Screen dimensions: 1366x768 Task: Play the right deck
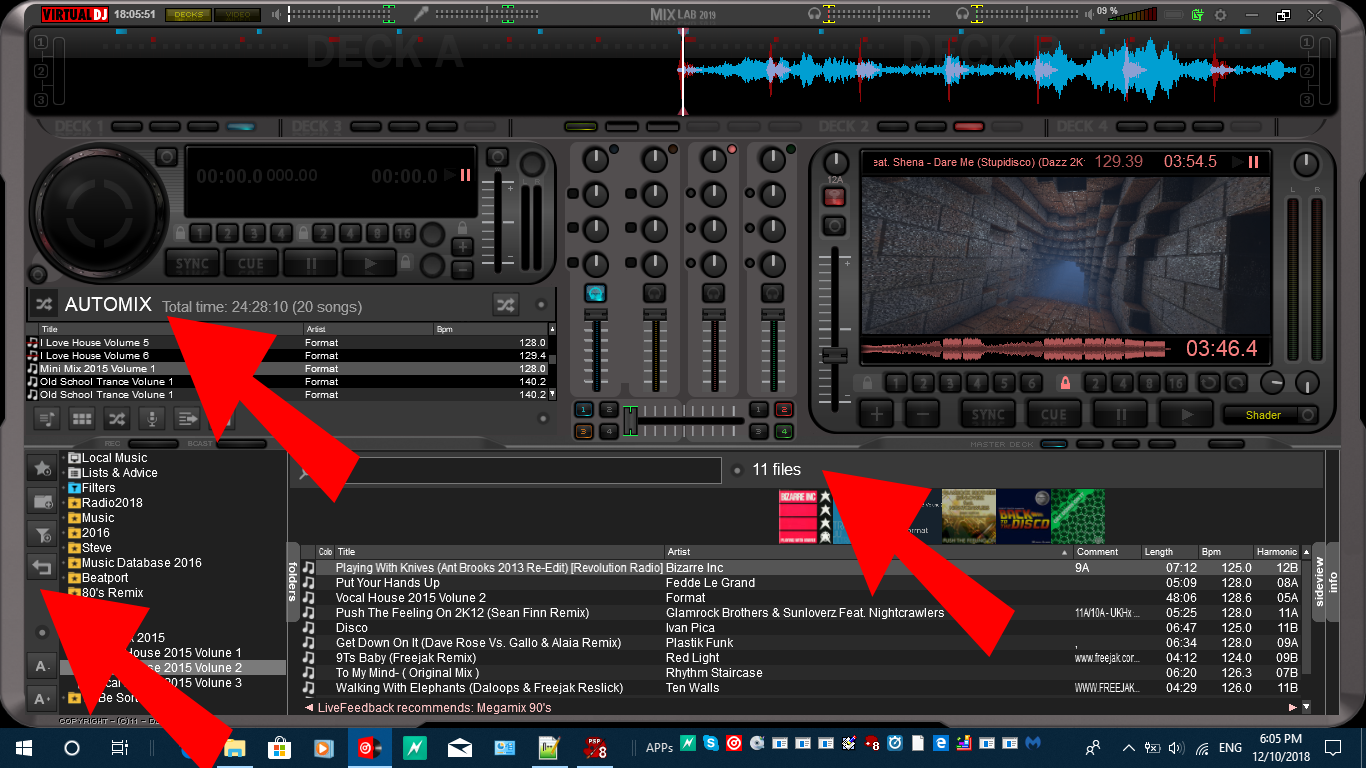pos(1186,414)
